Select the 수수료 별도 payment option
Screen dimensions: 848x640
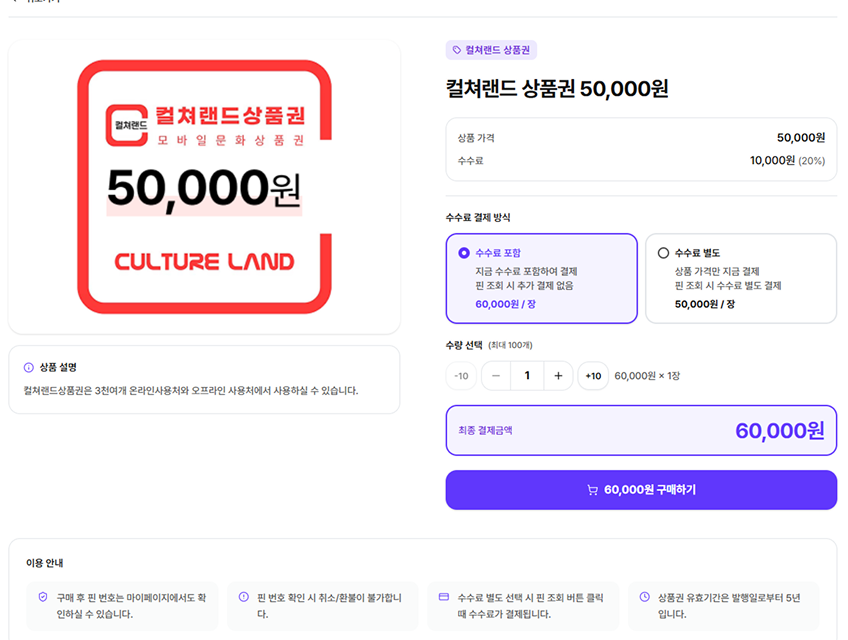tap(740, 278)
